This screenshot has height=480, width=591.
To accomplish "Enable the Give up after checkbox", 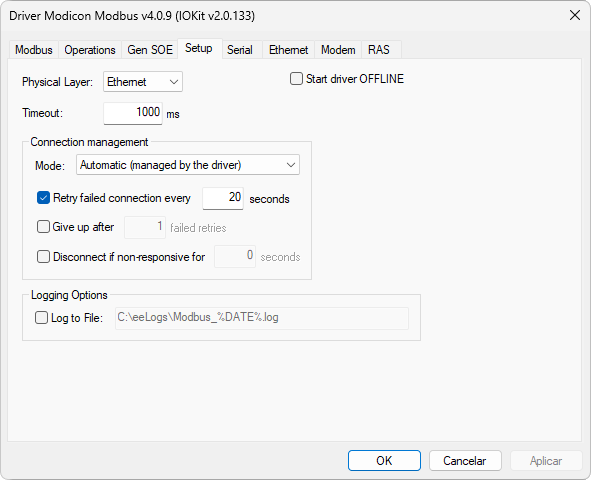I will coord(43,227).
